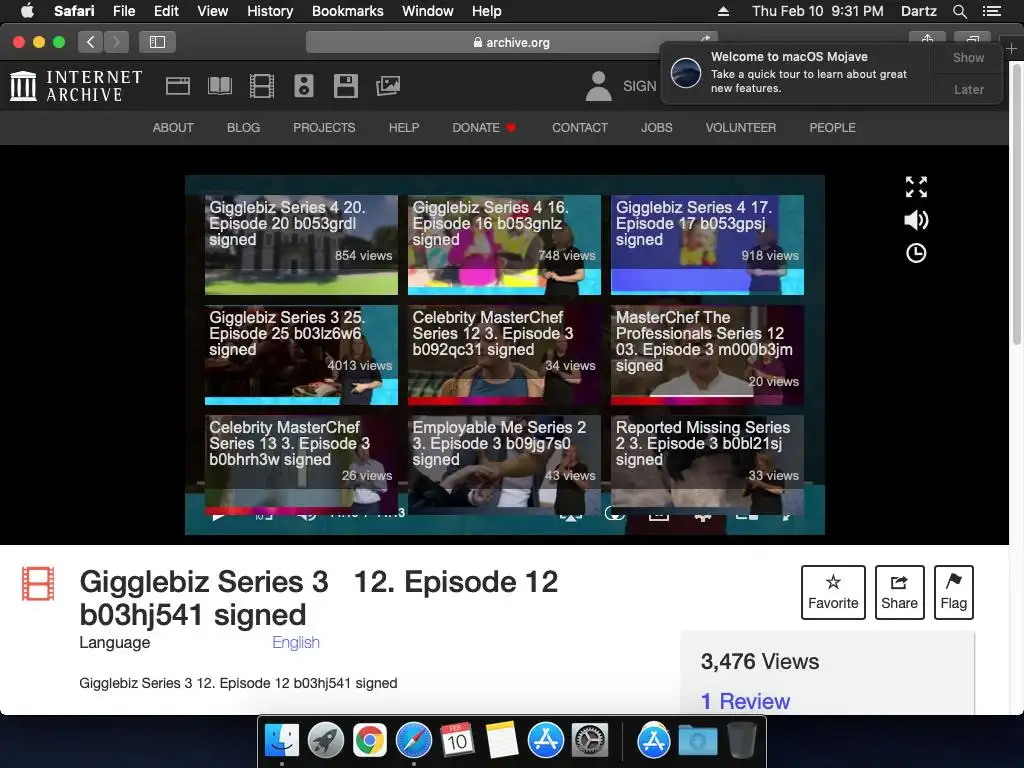Image resolution: width=1024 pixels, height=768 pixels.
Task: Open Google Chrome from the Dock
Action: (x=370, y=741)
